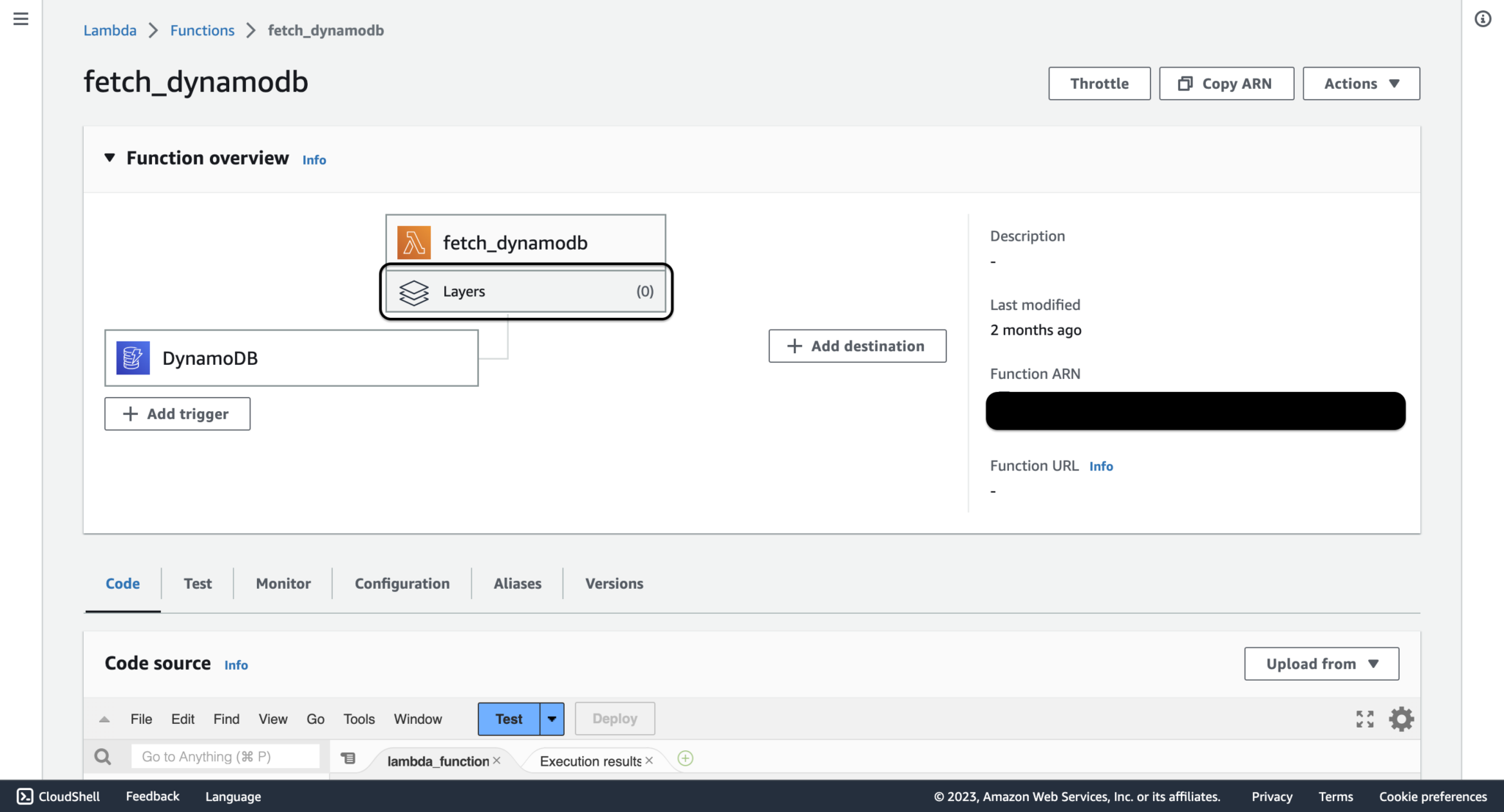This screenshot has width=1504, height=812.
Task: Click the Layers icon in function overview
Action: point(414,291)
